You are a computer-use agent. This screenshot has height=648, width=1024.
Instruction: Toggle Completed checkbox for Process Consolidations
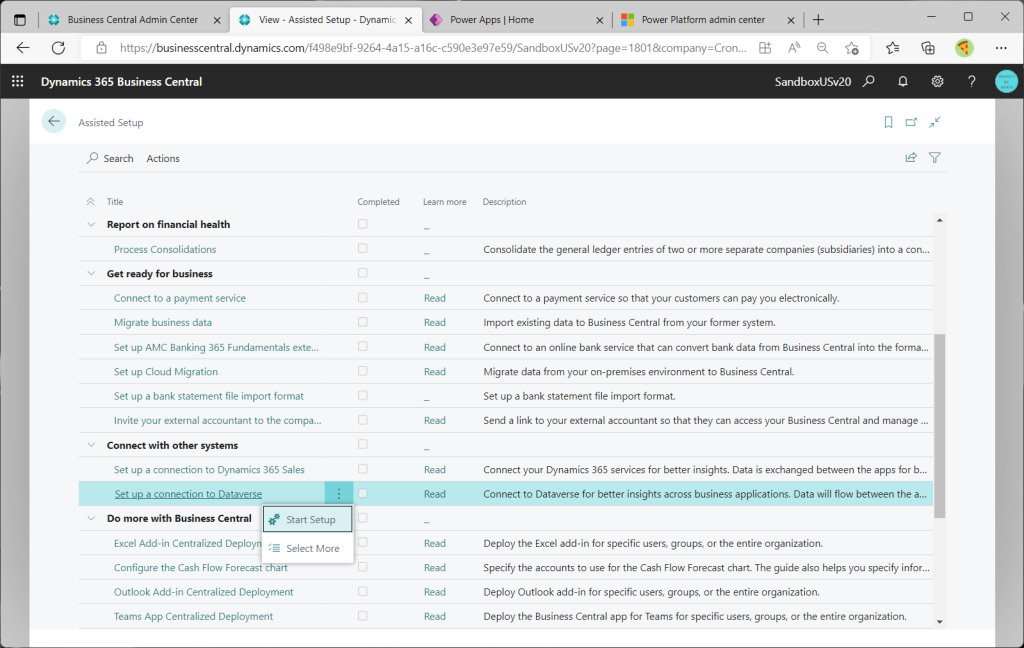point(362,248)
